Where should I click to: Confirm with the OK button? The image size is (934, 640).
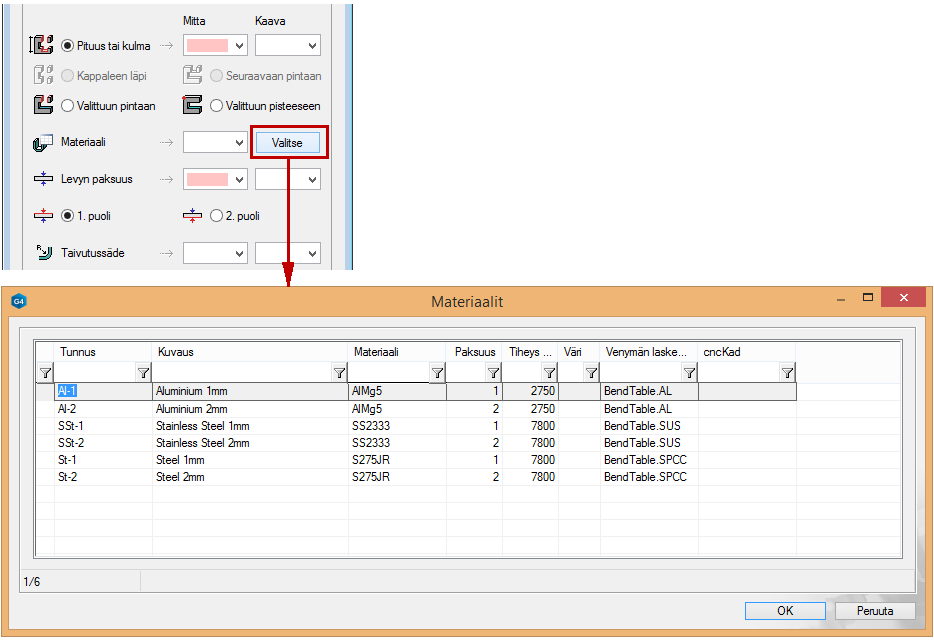pos(785,610)
